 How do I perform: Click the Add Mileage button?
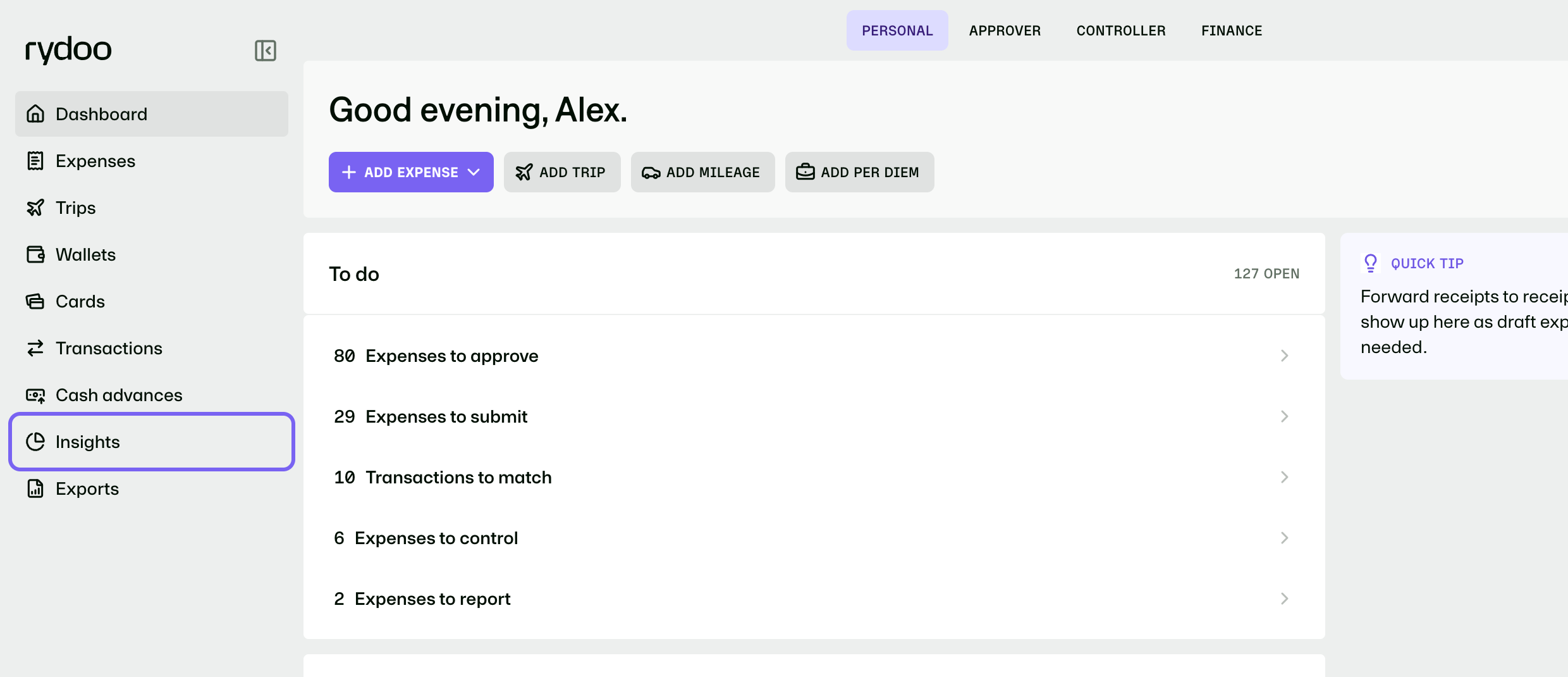pos(703,172)
